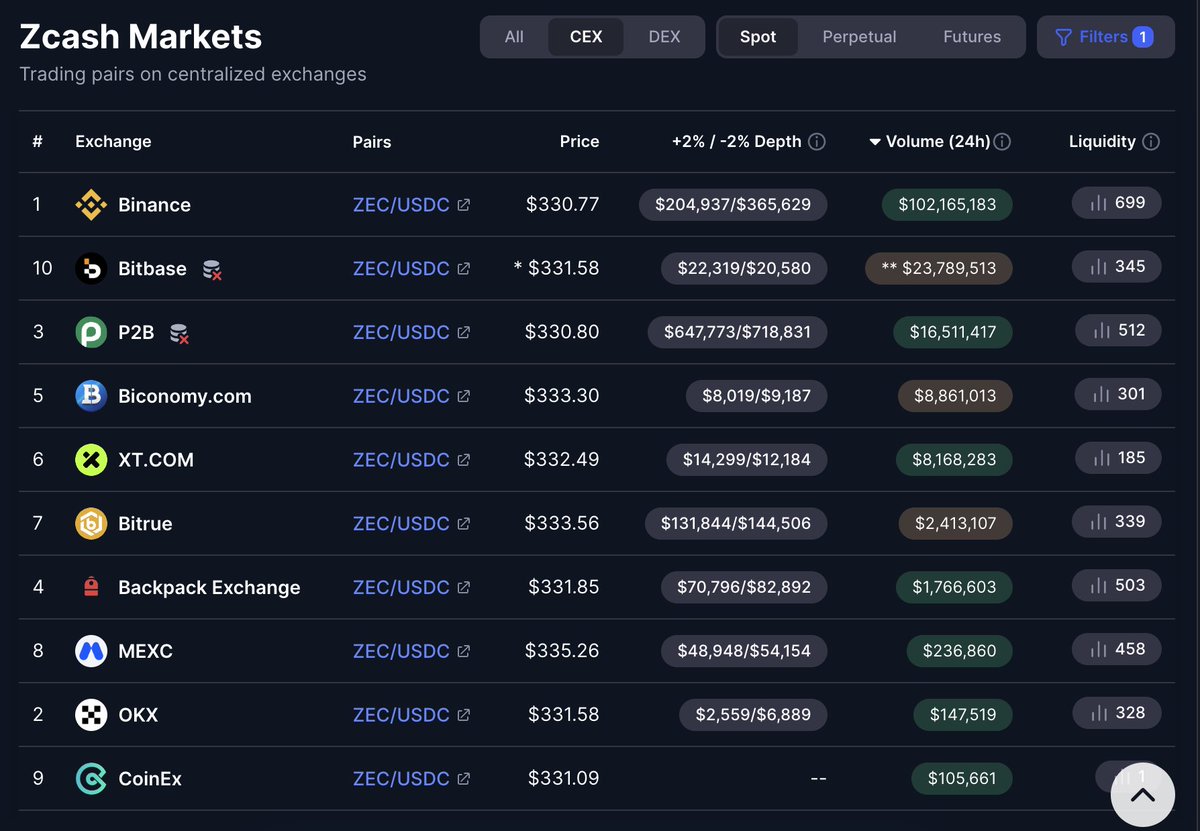Click the Binance exchange logo icon
1200x831 pixels.
[91, 204]
